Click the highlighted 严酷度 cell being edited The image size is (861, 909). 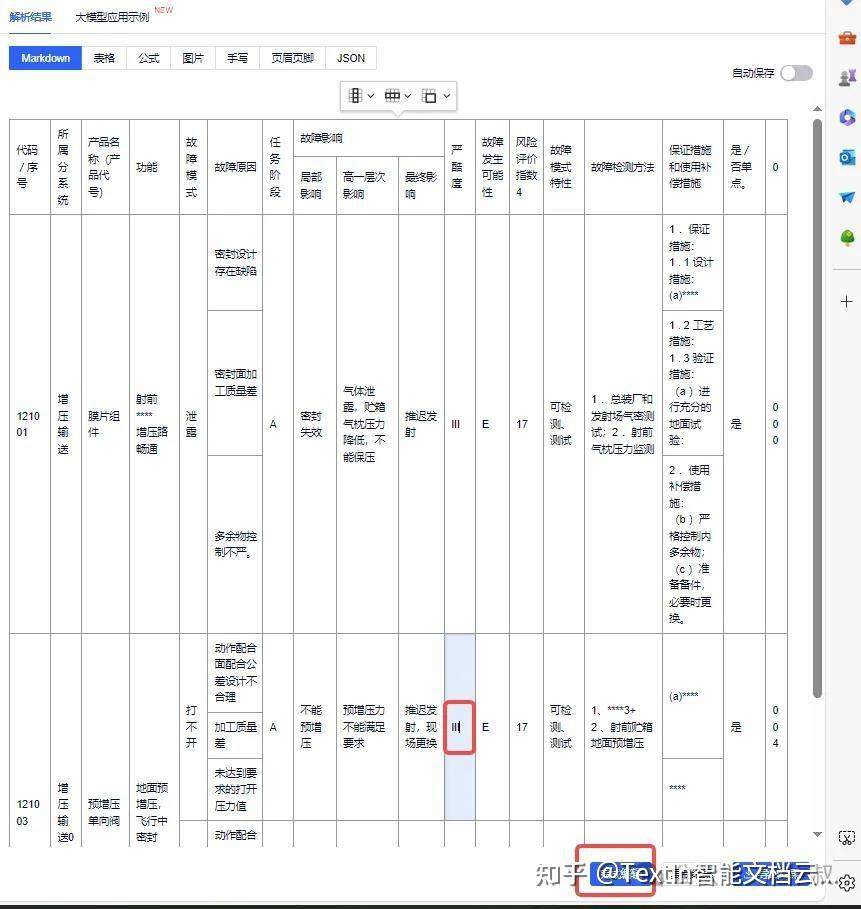[x=460, y=727]
